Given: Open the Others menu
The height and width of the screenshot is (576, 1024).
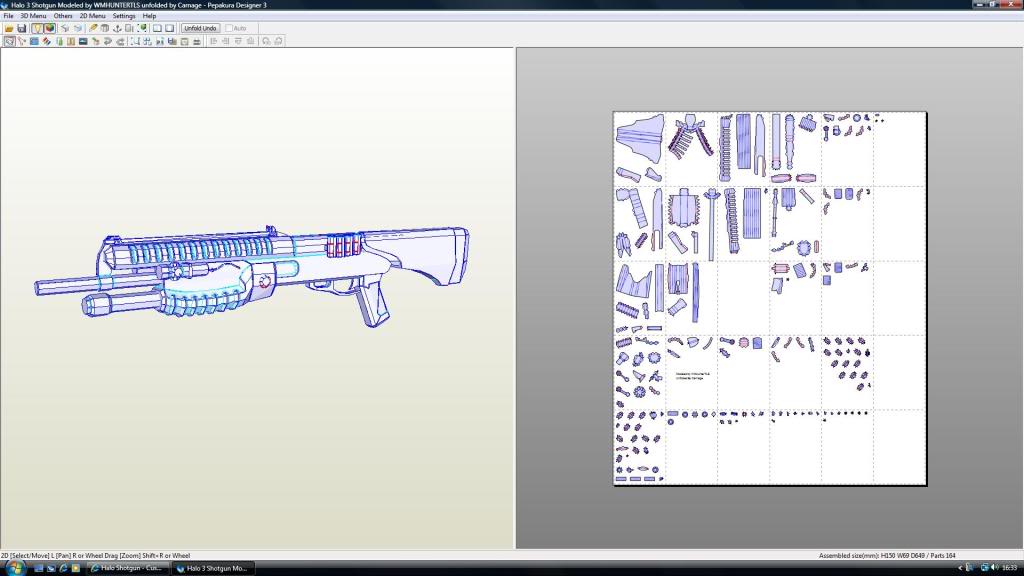Looking at the screenshot, I should (x=63, y=16).
